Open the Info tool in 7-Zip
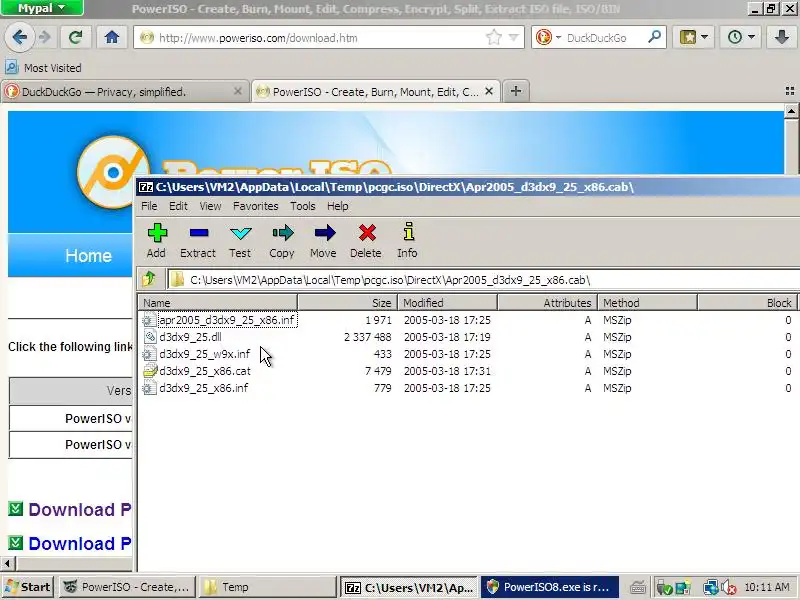The width and height of the screenshot is (800, 600). tap(408, 241)
